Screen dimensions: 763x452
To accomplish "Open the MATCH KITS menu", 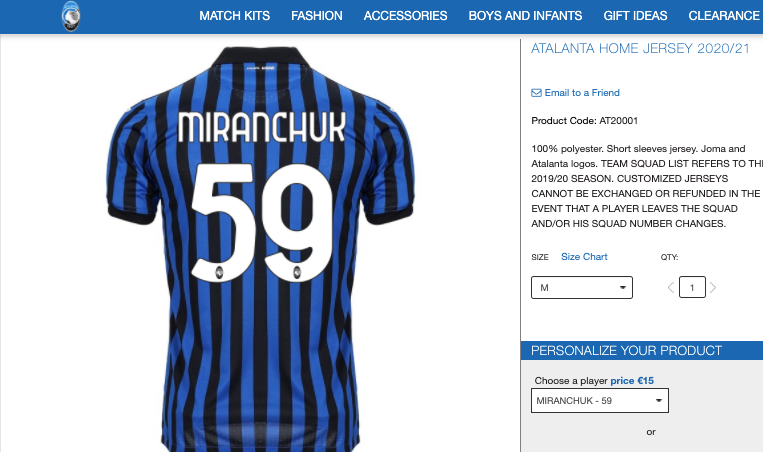I will tap(235, 16).
